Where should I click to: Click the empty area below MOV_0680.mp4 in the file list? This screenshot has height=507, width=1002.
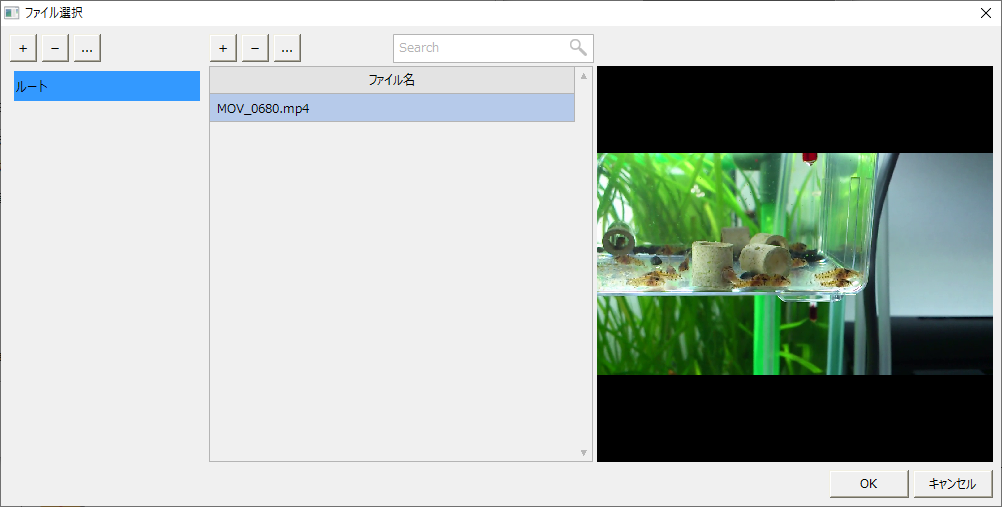point(392,290)
